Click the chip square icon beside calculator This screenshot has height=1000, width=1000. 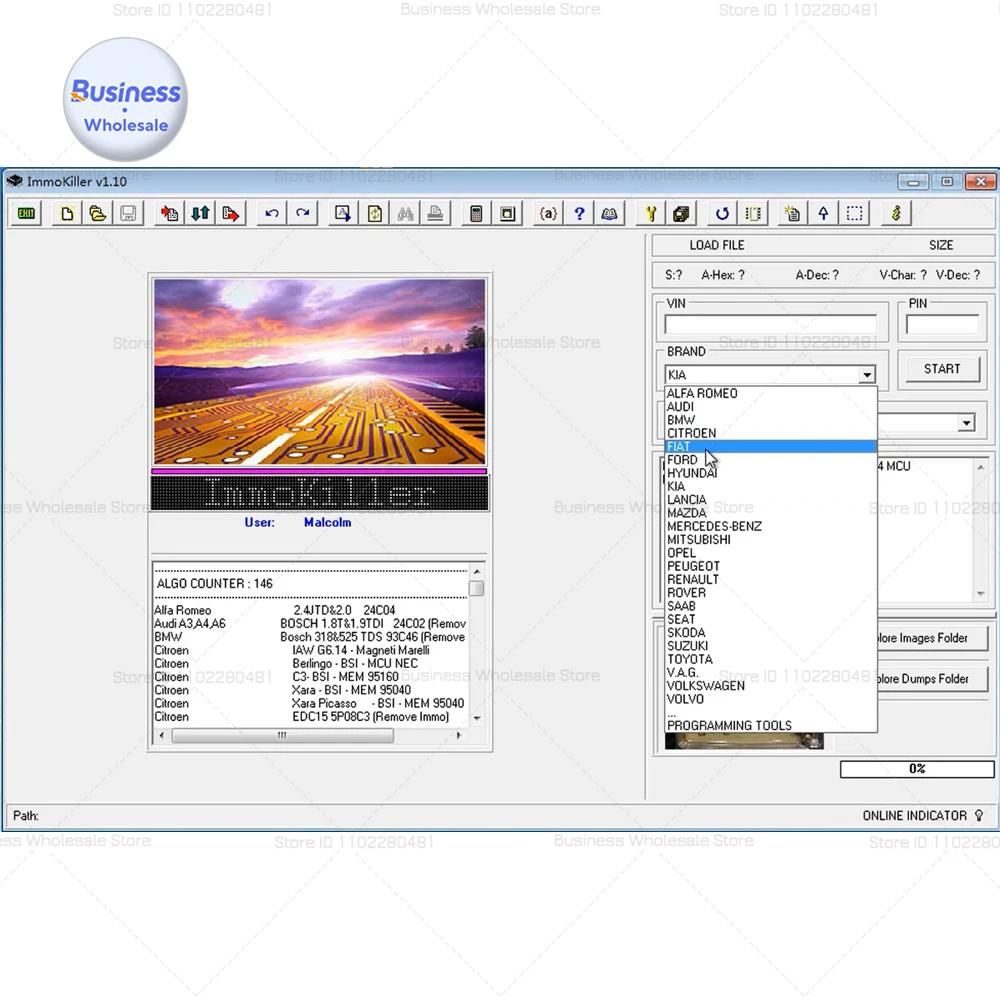coord(508,214)
